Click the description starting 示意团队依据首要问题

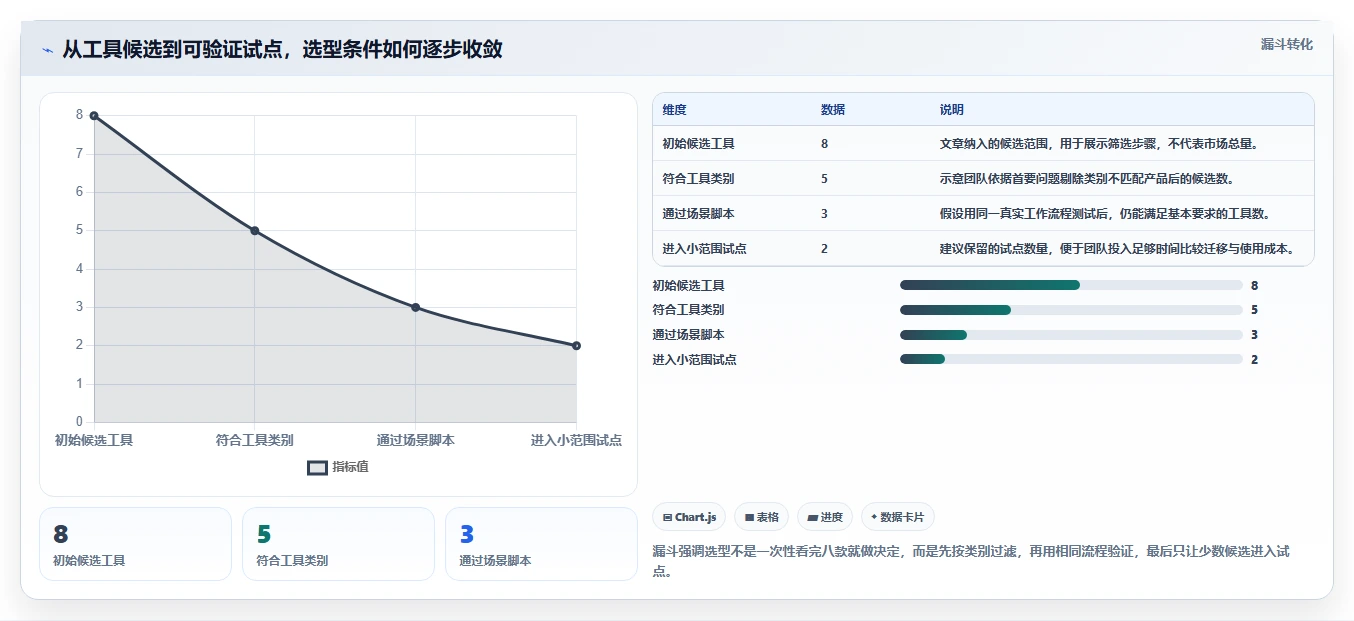click(x=1086, y=179)
